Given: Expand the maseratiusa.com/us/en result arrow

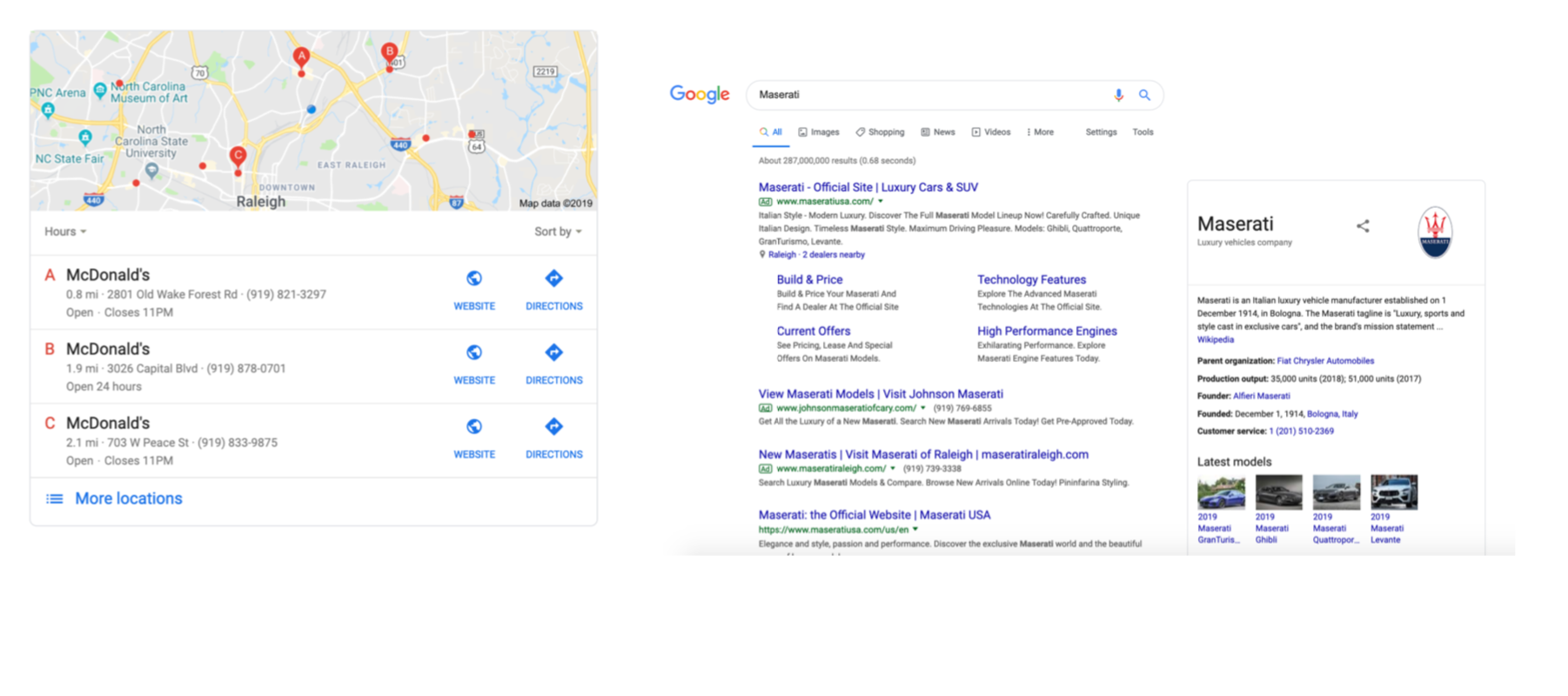Looking at the screenshot, I should [x=915, y=529].
